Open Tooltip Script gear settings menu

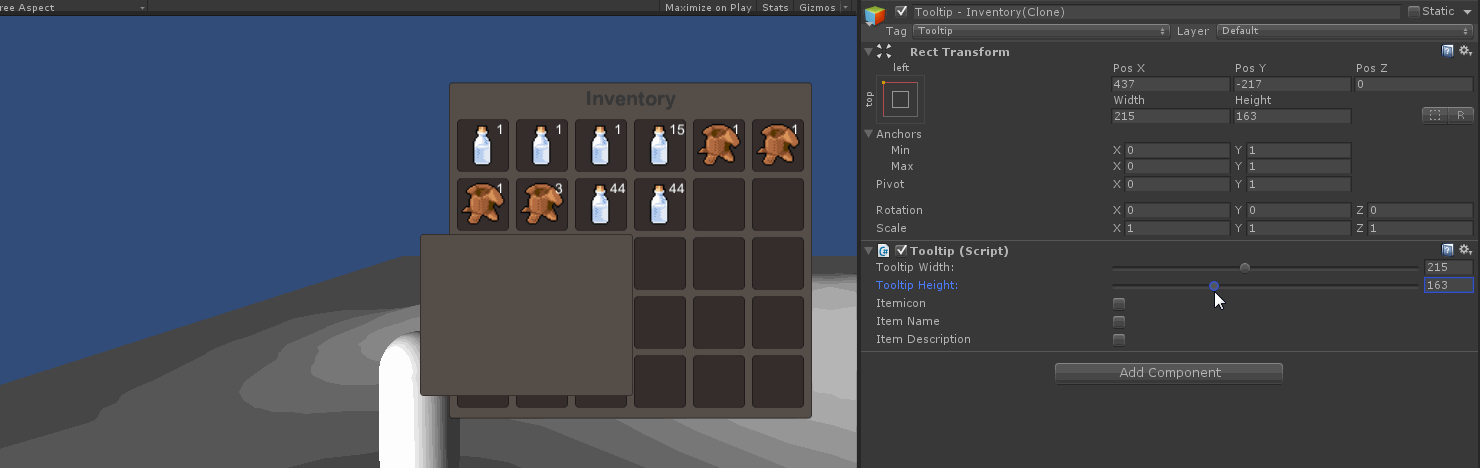(x=1465, y=250)
